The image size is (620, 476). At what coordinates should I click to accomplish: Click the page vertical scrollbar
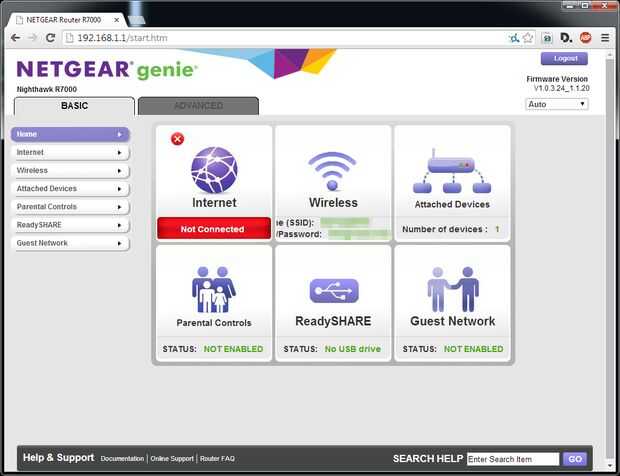pyautogui.click(x=609, y=260)
